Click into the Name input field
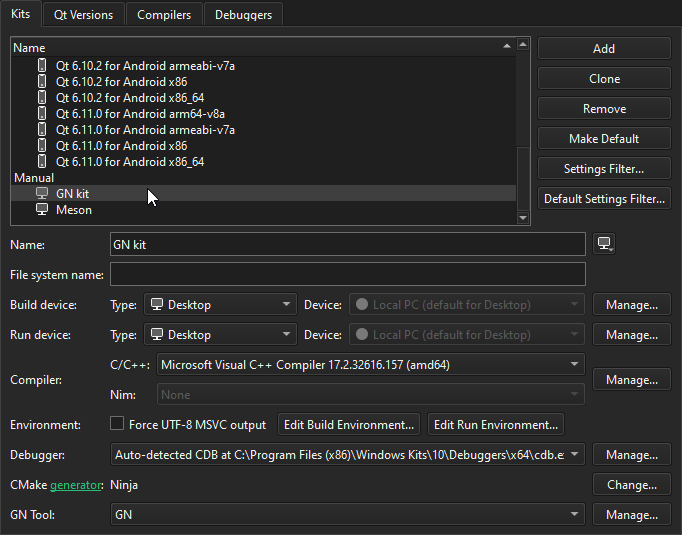Screen dimensions: 682x535 [x=348, y=244]
